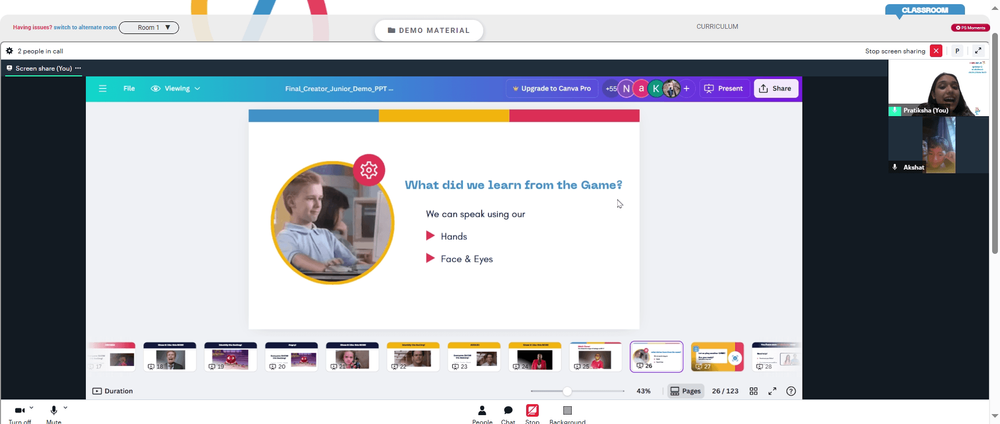Open the Chat panel icon
1000x424 pixels.
coord(508,411)
